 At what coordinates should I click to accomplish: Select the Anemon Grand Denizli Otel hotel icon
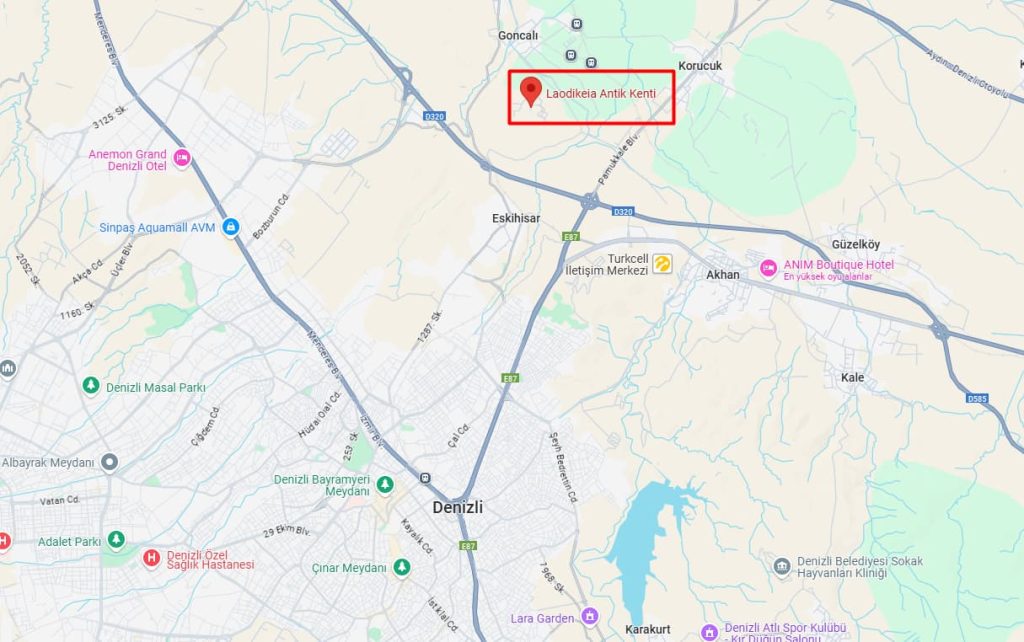tap(182, 157)
